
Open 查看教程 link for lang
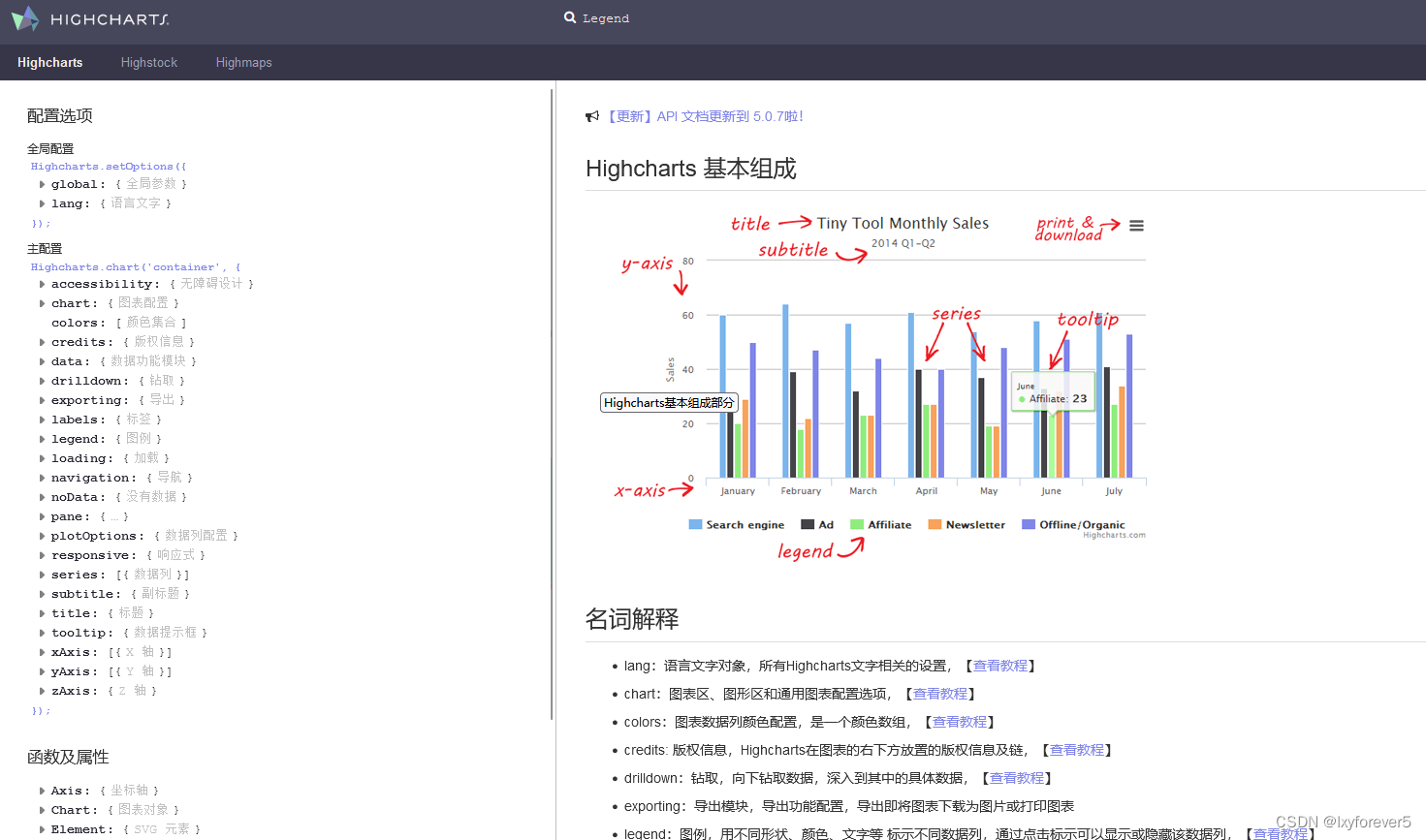(1000, 666)
